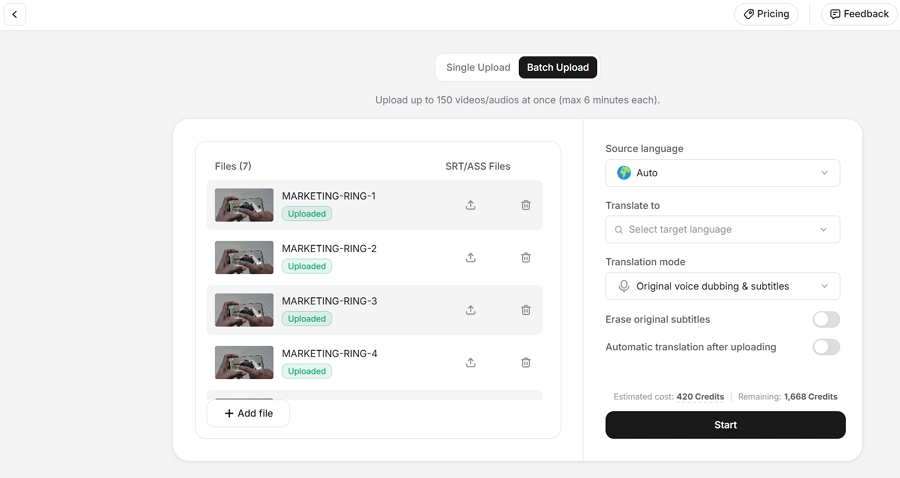This screenshot has width=900, height=478.
Task: Delete MARKETING-RING-3 from the list
Action: coord(526,310)
